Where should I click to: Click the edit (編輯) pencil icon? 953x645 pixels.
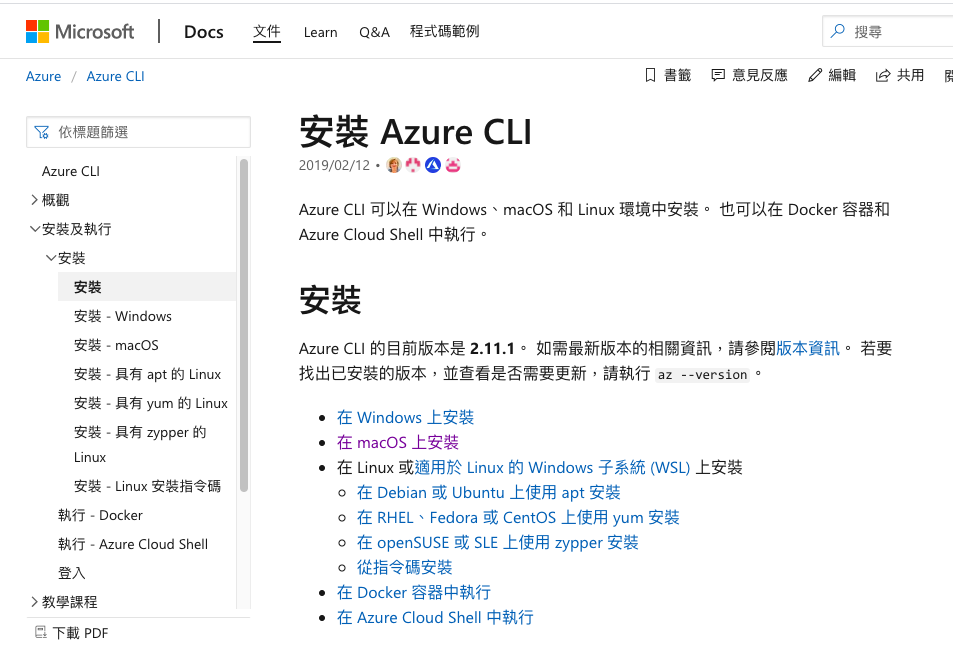tap(814, 75)
